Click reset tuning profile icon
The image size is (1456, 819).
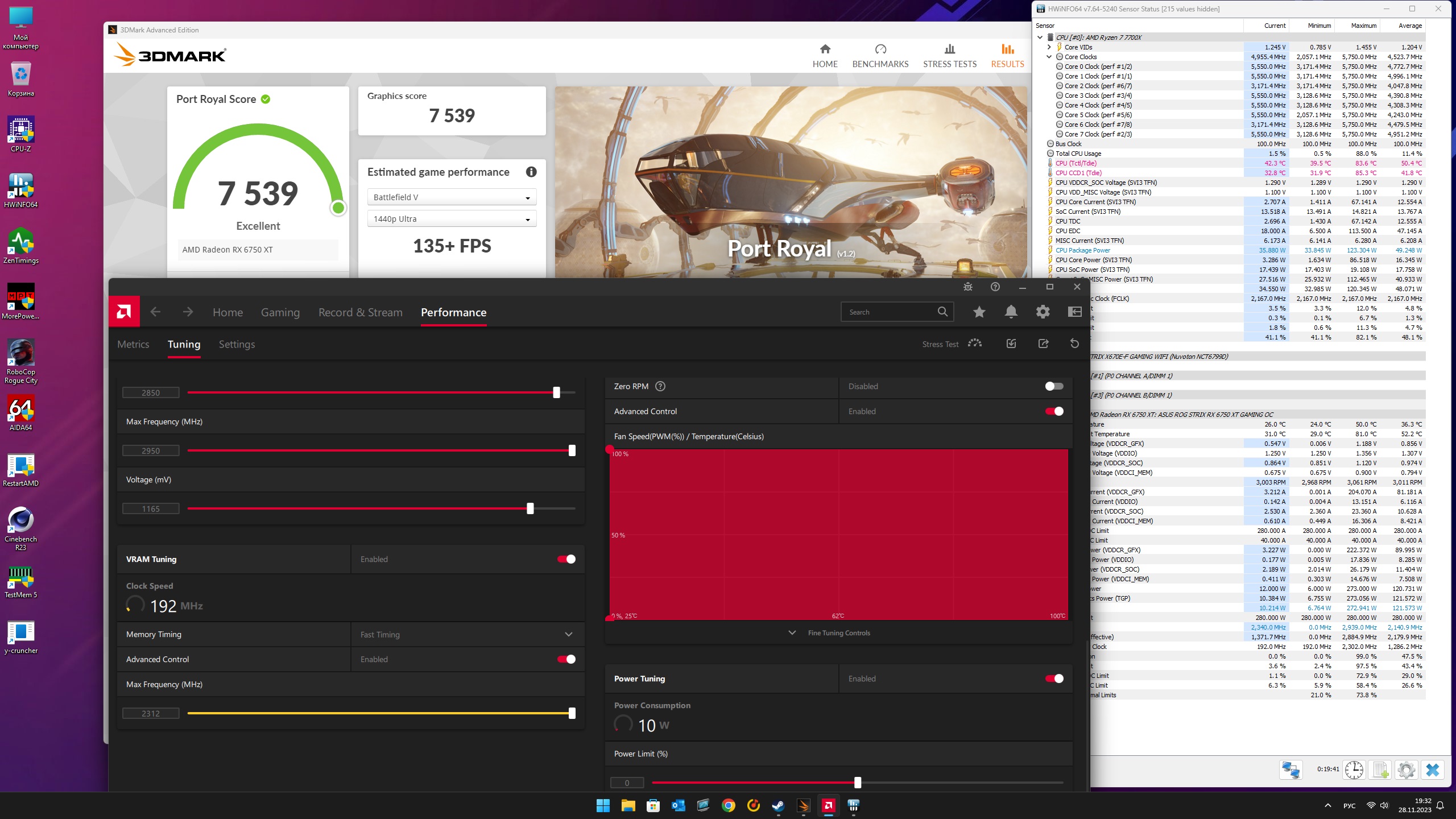[1074, 344]
